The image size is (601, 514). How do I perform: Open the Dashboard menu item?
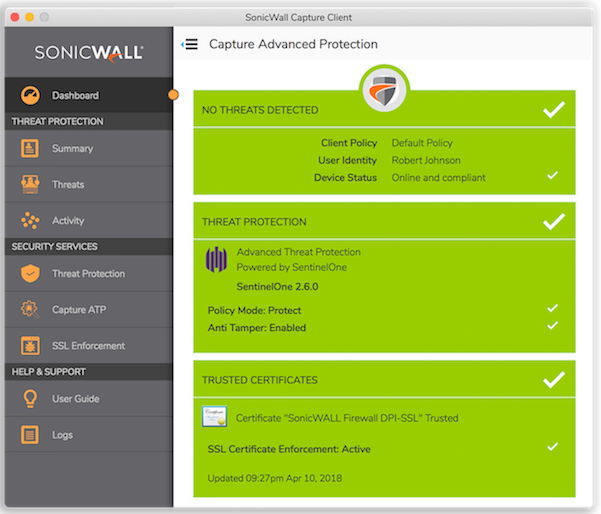(89, 95)
